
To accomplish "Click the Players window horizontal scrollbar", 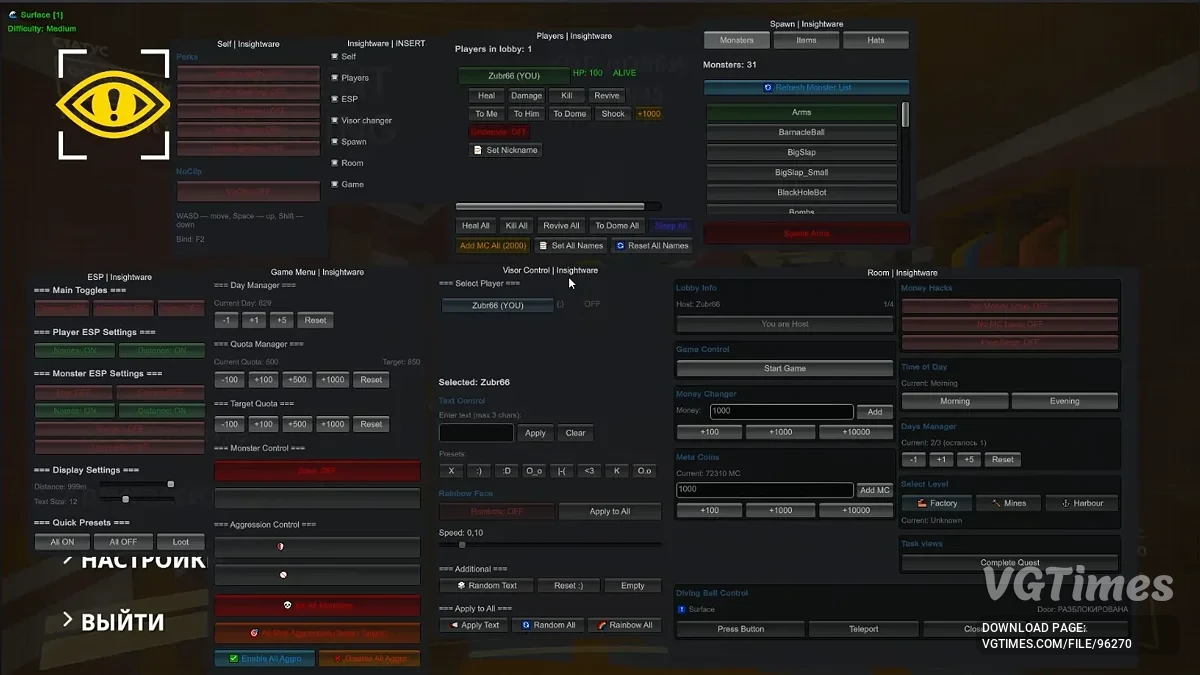I will (x=550, y=207).
